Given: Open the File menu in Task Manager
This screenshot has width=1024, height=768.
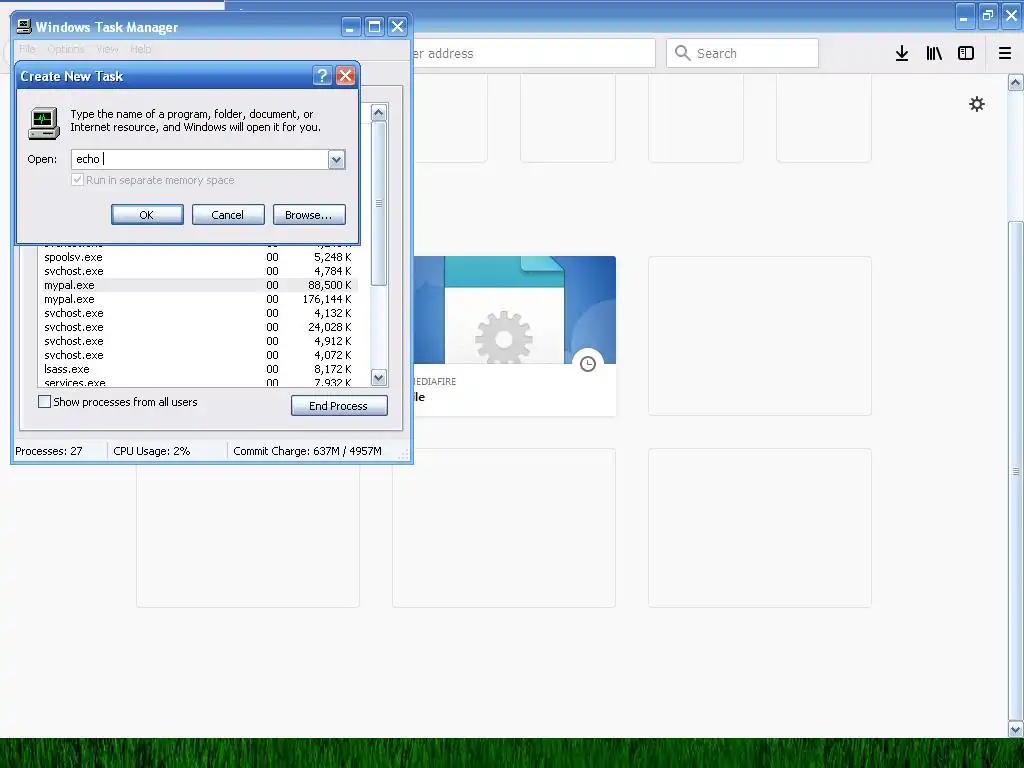Looking at the screenshot, I should [x=27, y=49].
